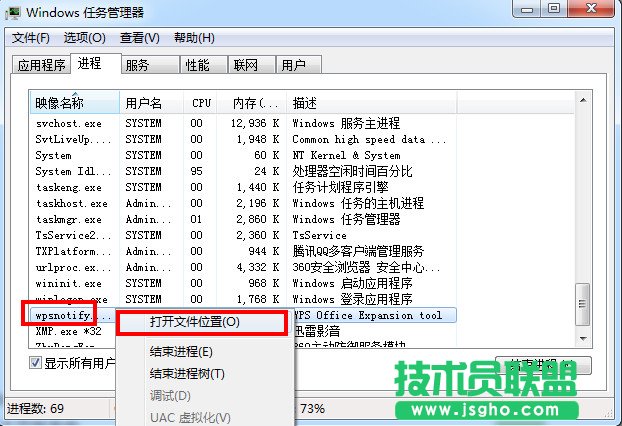Sort processes by the CPU column header
The width and height of the screenshot is (622, 426).
[201, 103]
